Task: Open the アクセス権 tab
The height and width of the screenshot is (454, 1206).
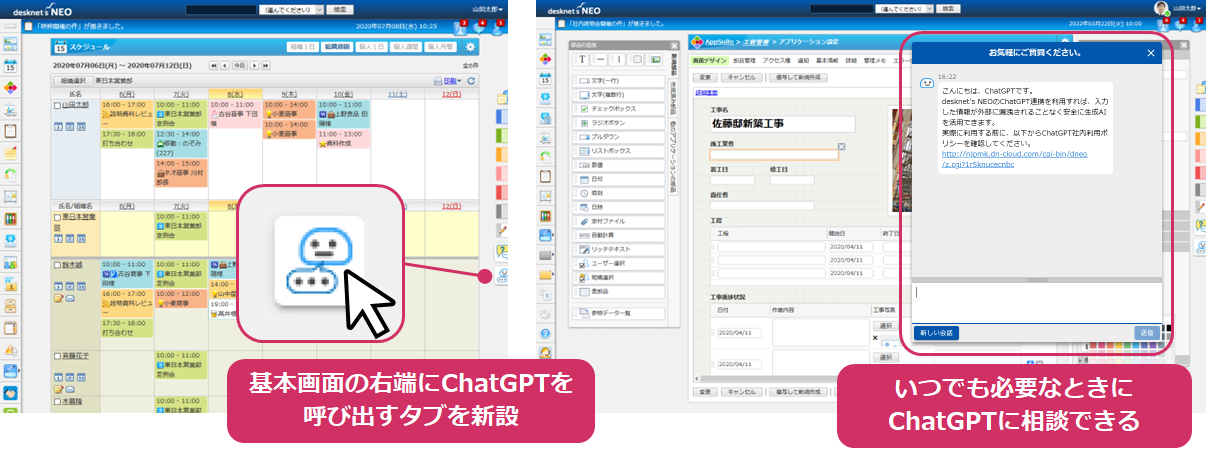Action: (776, 60)
